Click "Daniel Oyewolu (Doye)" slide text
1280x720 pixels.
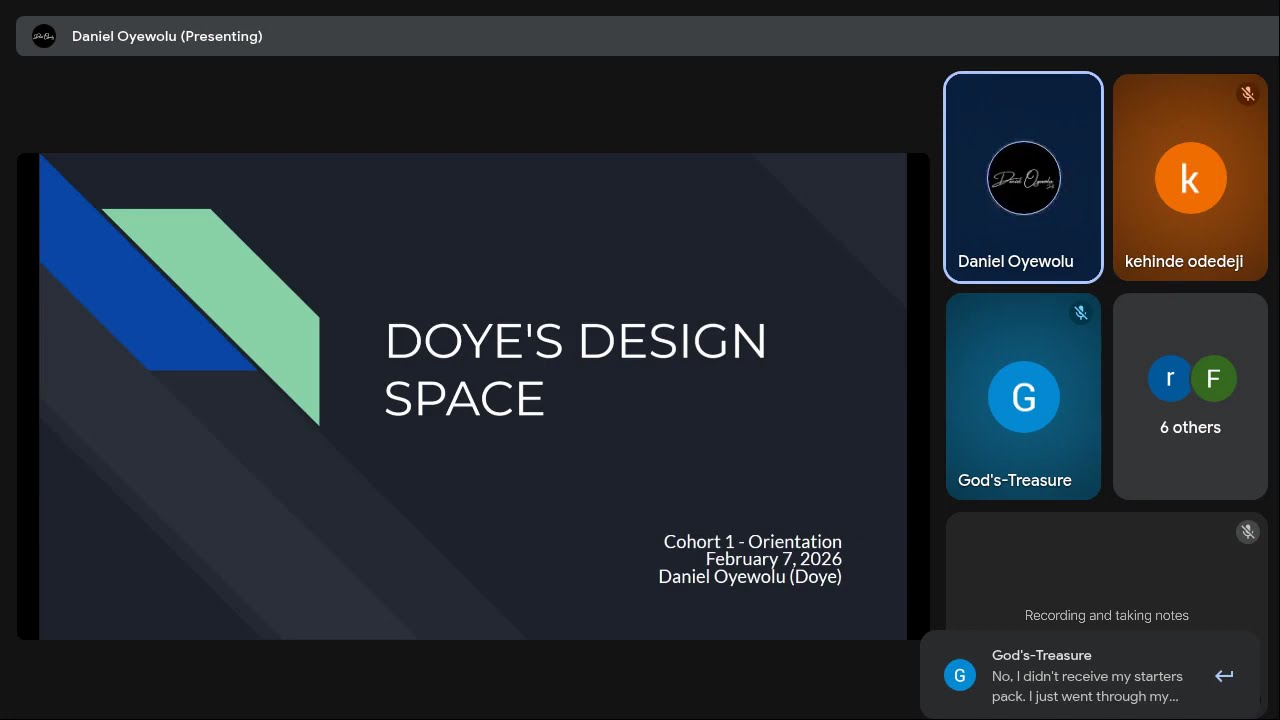point(750,576)
